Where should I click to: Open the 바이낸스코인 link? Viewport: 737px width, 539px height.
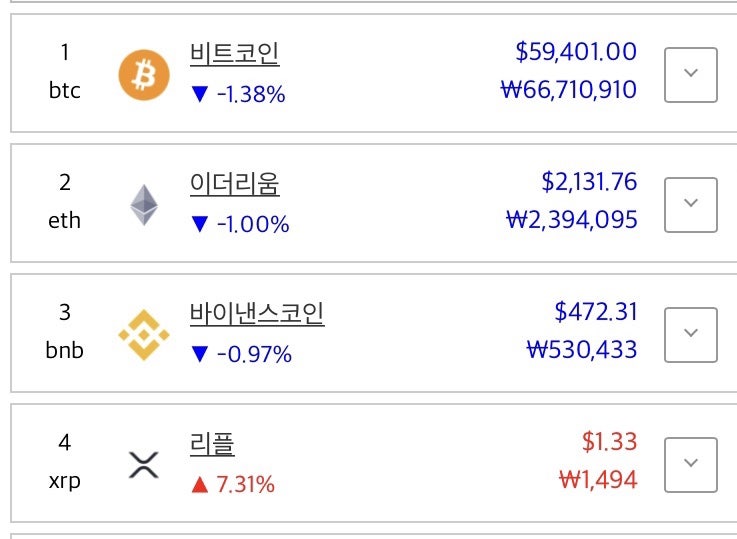click(257, 314)
